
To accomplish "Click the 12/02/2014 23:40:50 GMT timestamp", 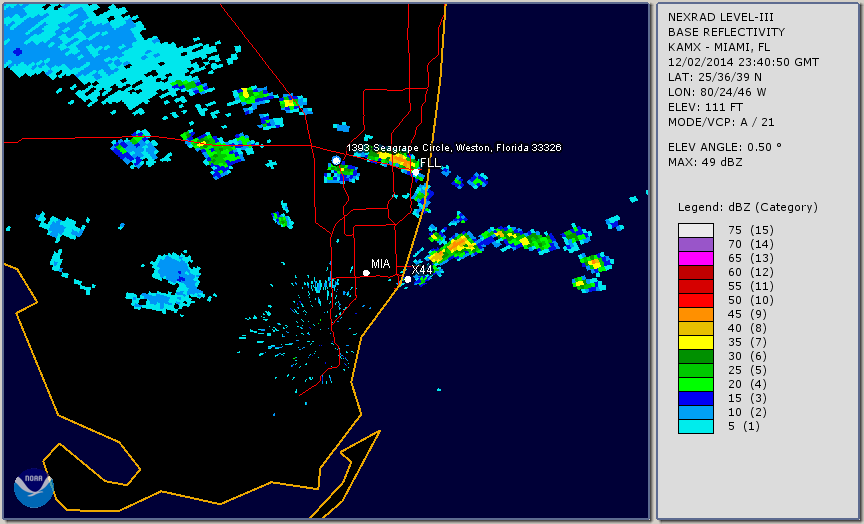I will (x=743, y=62).
